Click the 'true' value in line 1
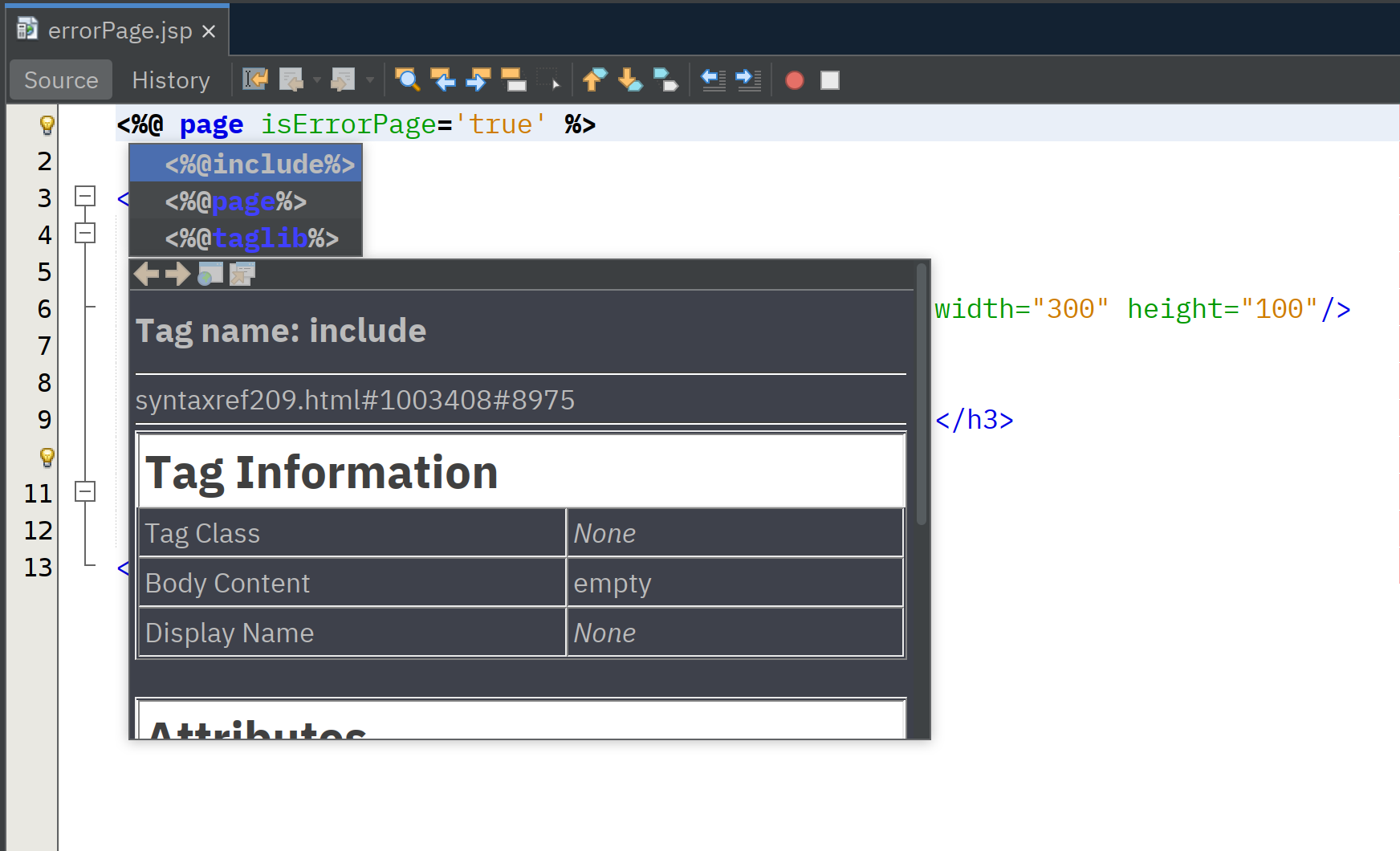 [x=500, y=124]
